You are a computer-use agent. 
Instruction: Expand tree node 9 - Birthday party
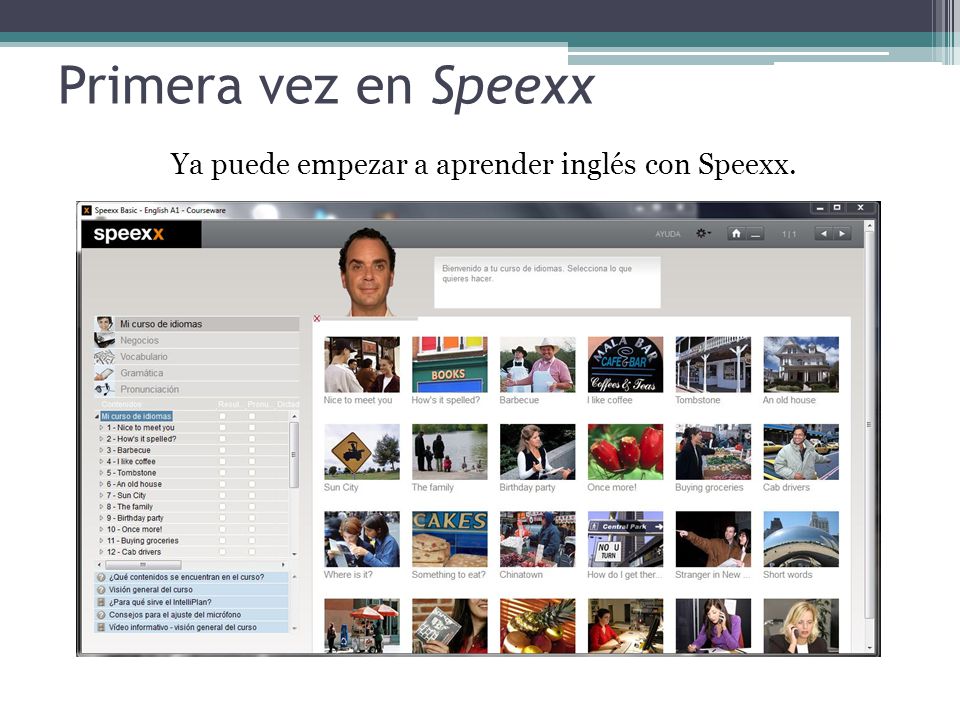pos(102,518)
